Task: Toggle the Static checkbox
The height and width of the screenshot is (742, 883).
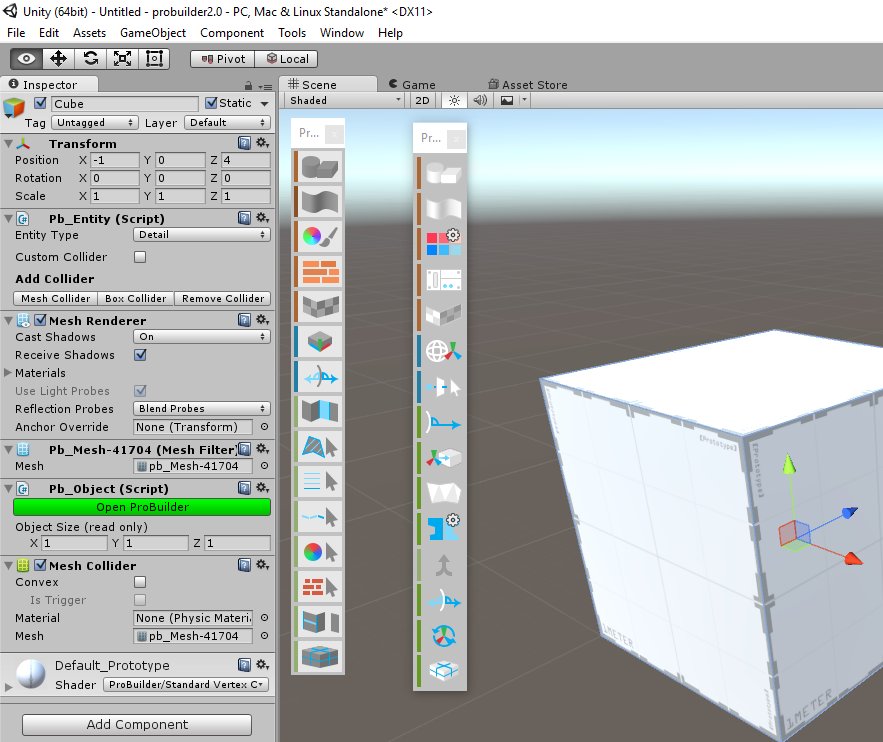Action: coord(211,103)
